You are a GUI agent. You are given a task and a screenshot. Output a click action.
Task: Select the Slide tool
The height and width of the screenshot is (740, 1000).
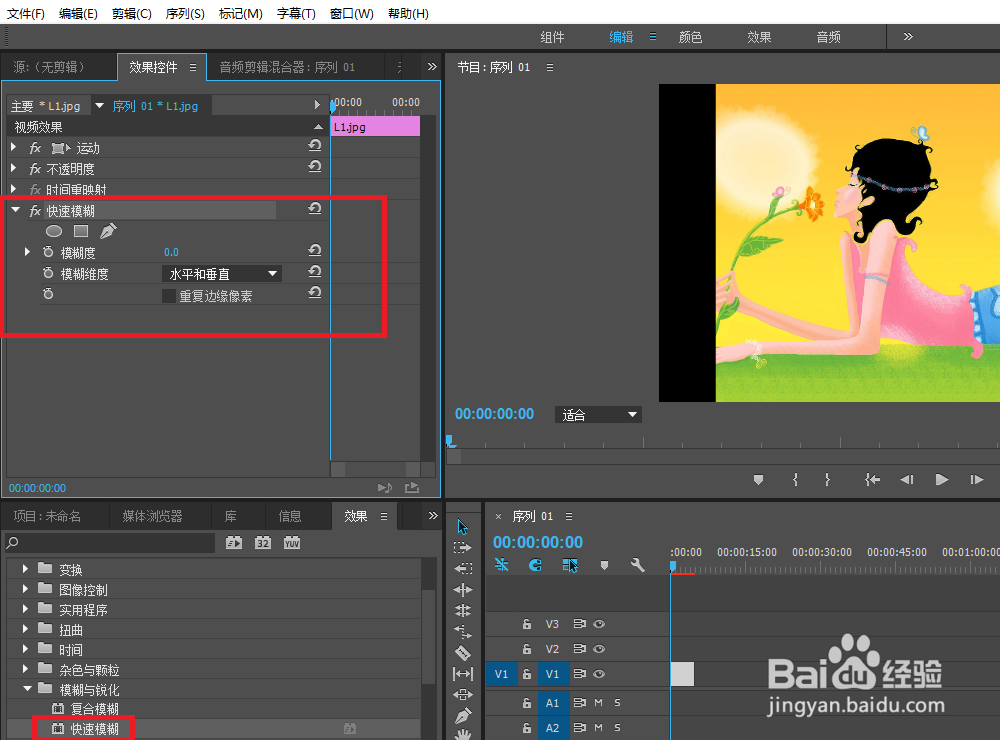tap(463, 695)
